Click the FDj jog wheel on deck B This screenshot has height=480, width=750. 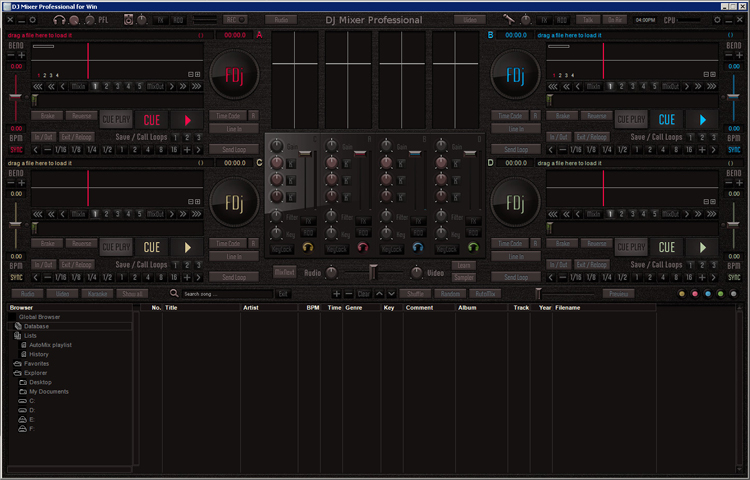click(516, 75)
